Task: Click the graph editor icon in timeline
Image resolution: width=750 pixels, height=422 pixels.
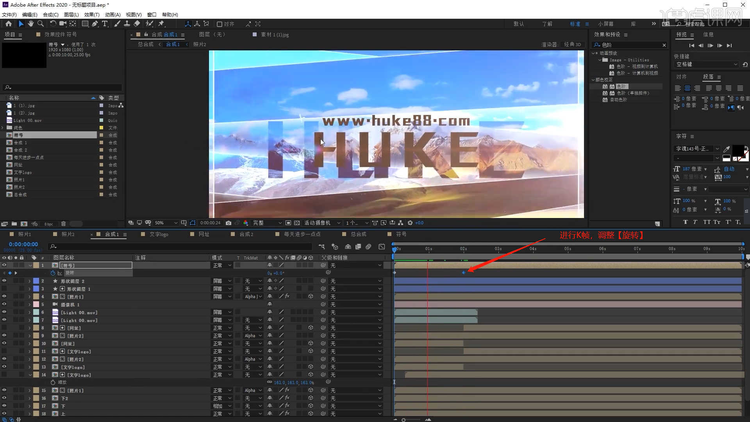Action: coord(382,247)
